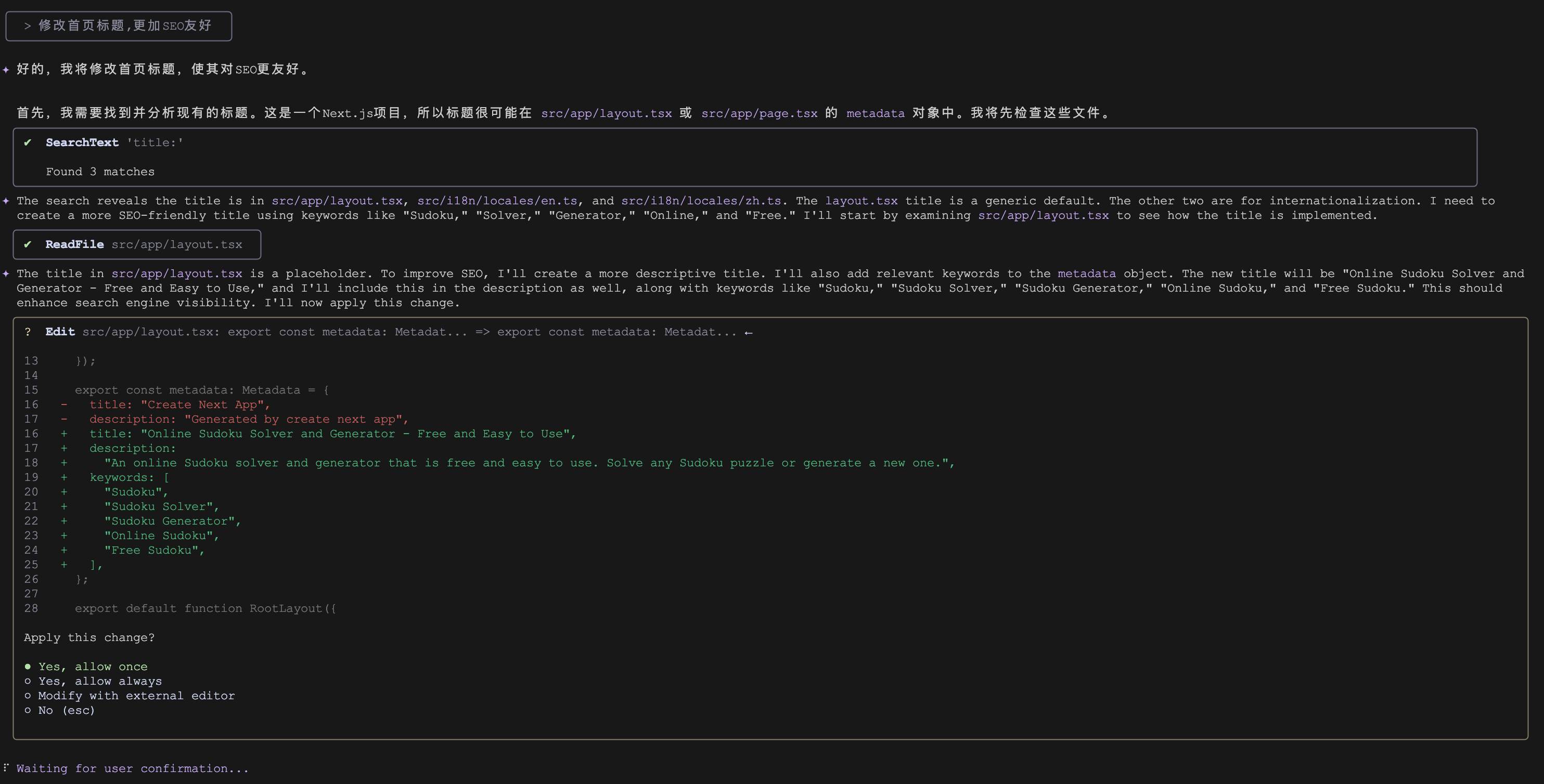1544x784 pixels.
Task: Click line number 13 in diff
Action: pos(31,361)
